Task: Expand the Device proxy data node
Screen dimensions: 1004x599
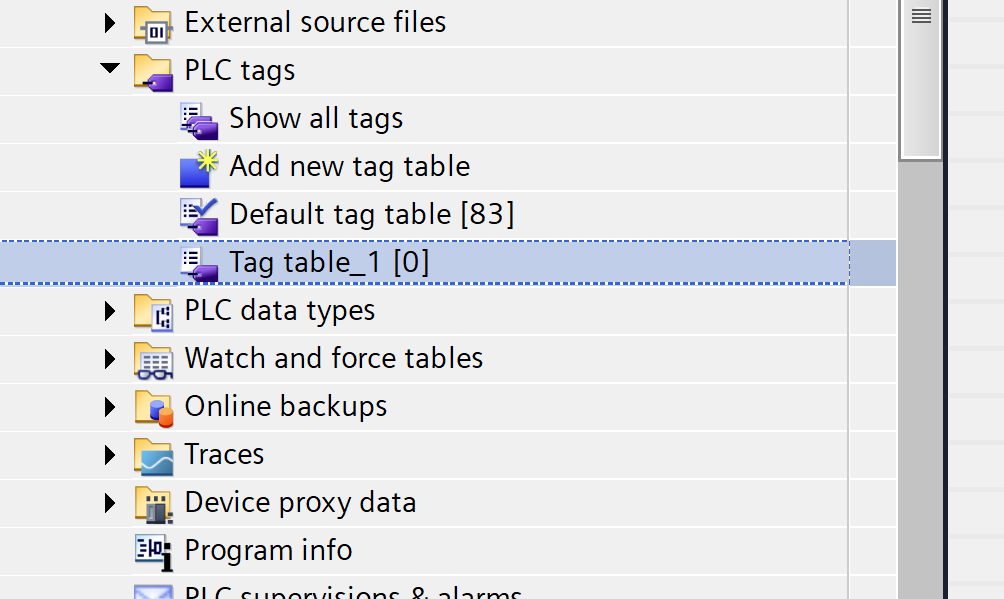Action: [x=110, y=503]
